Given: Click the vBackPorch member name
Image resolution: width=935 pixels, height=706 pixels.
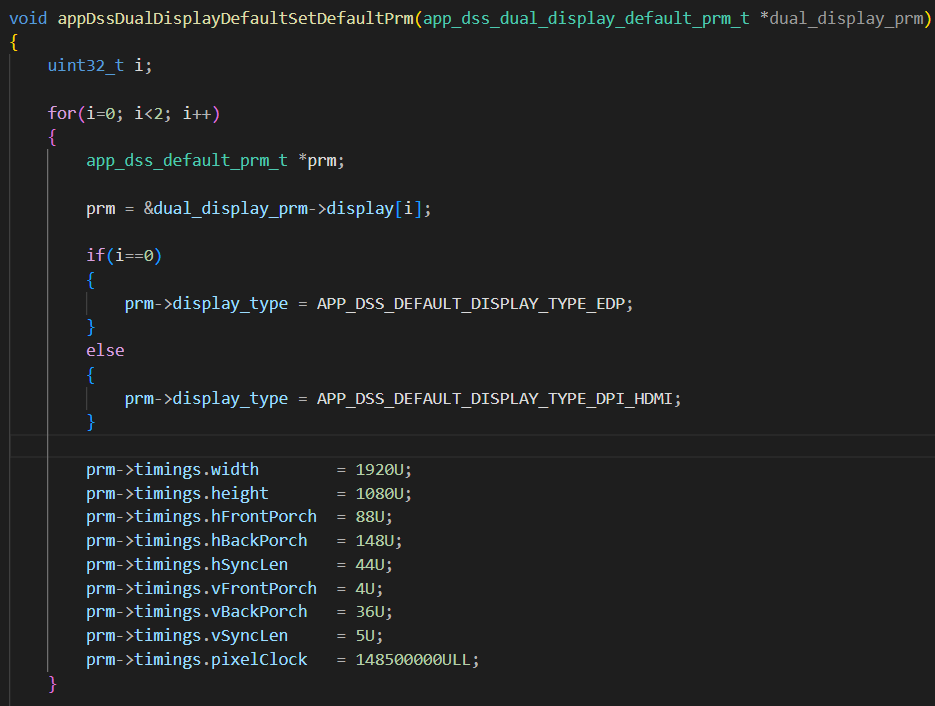Looking at the screenshot, I should coord(259,612).
